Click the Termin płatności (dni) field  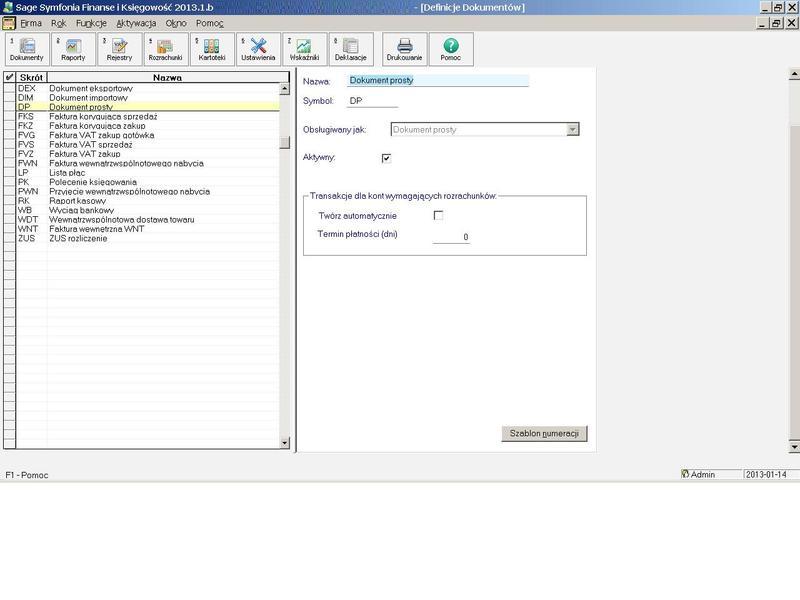[x=451, y=237]
